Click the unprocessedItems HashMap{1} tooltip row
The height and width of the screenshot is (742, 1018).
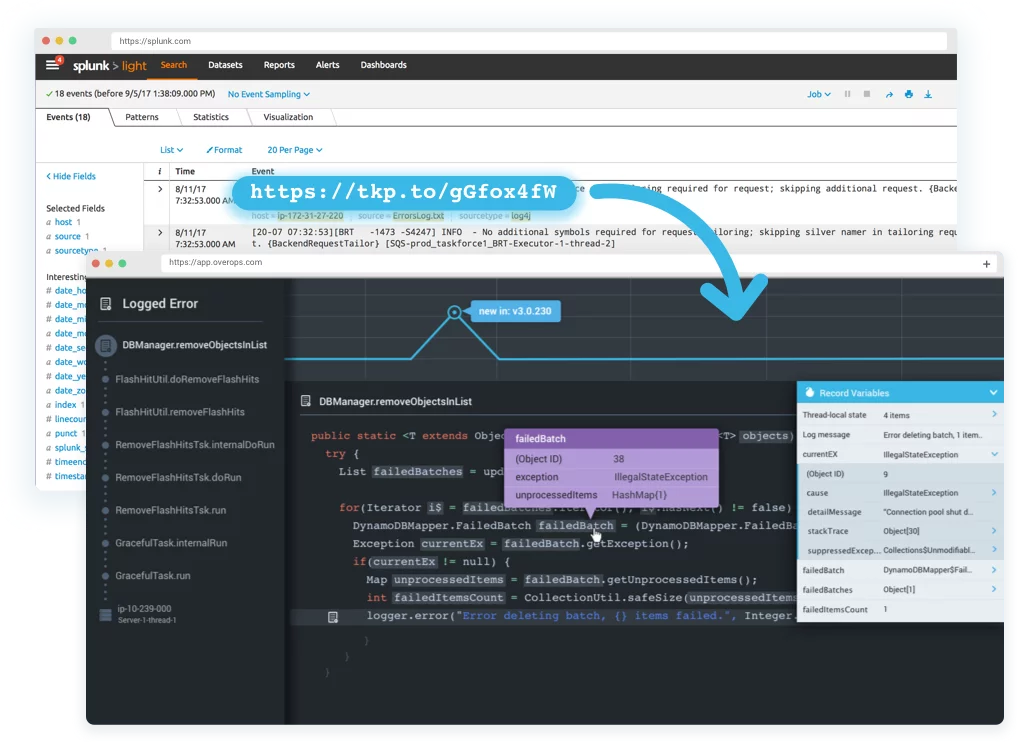point(611,495)
